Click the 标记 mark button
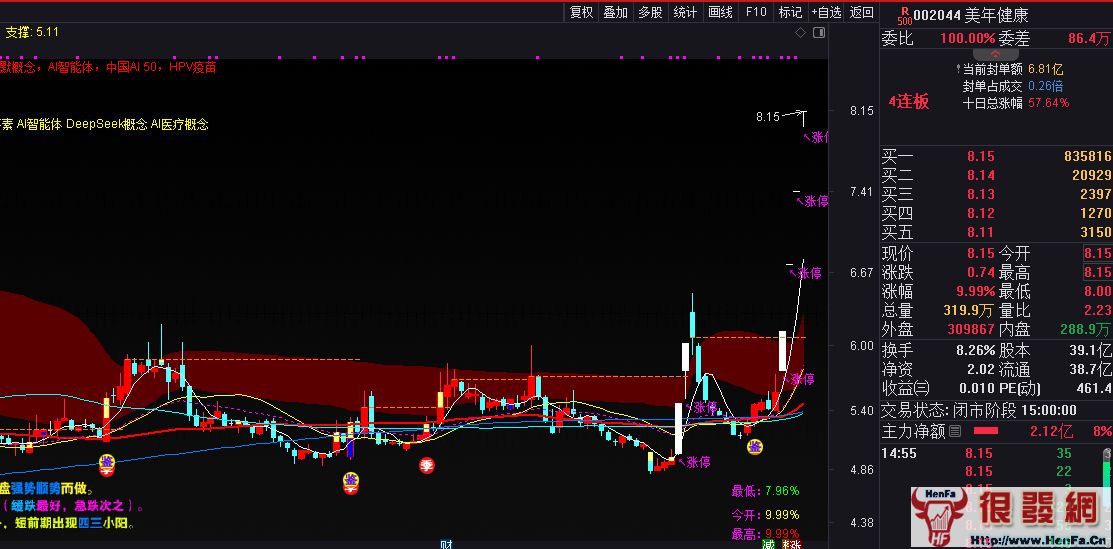This screenshot has width=1113, height=549. [x=790, y=12]
